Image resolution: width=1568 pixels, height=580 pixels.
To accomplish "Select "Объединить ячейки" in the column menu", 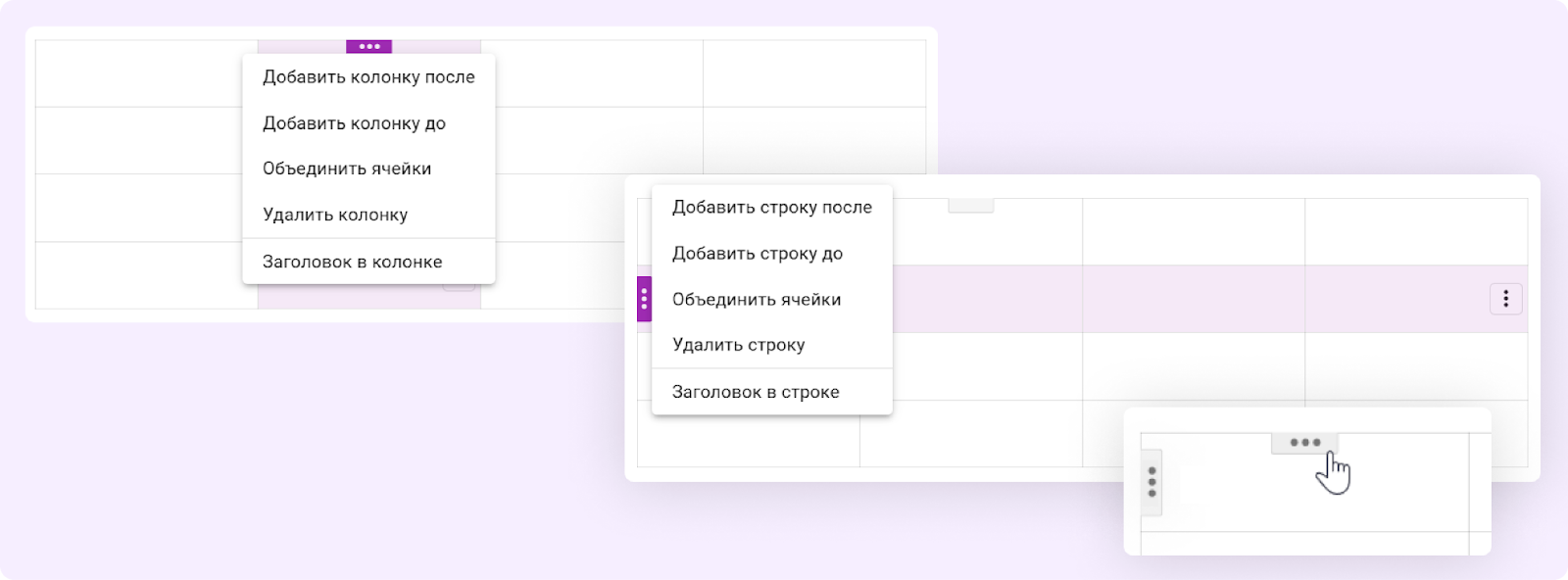I will tap(347, 169).
